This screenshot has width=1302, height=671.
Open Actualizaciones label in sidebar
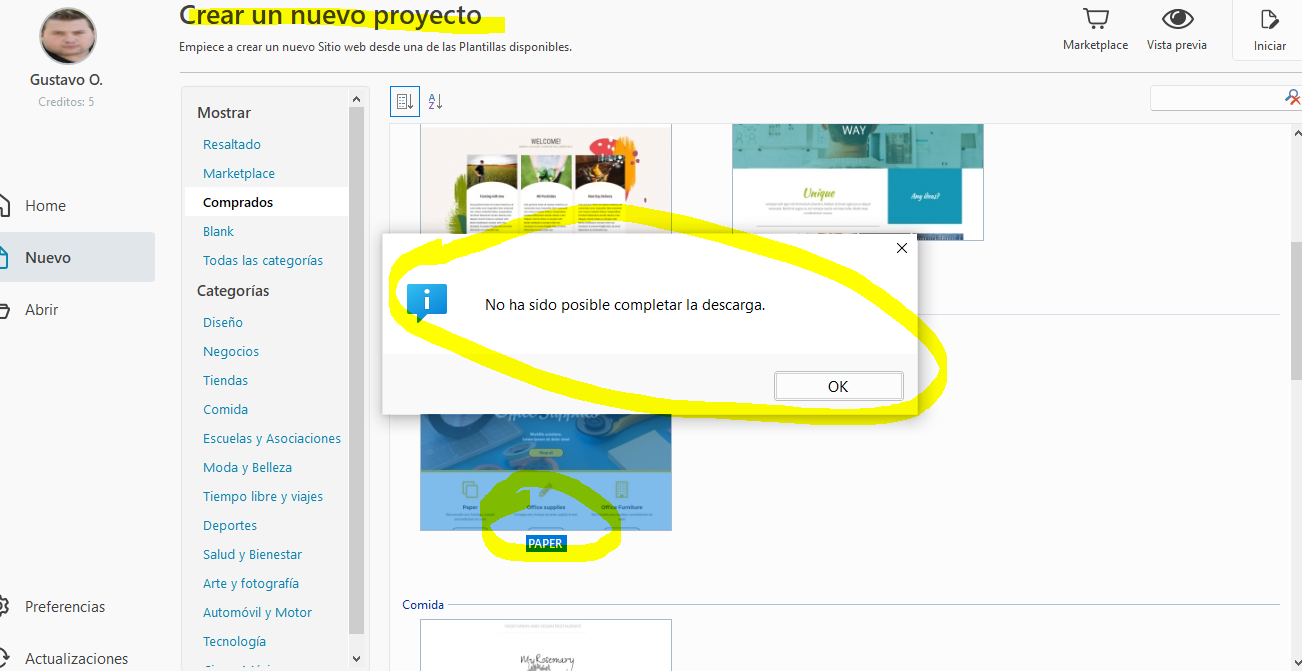(77, 658)
